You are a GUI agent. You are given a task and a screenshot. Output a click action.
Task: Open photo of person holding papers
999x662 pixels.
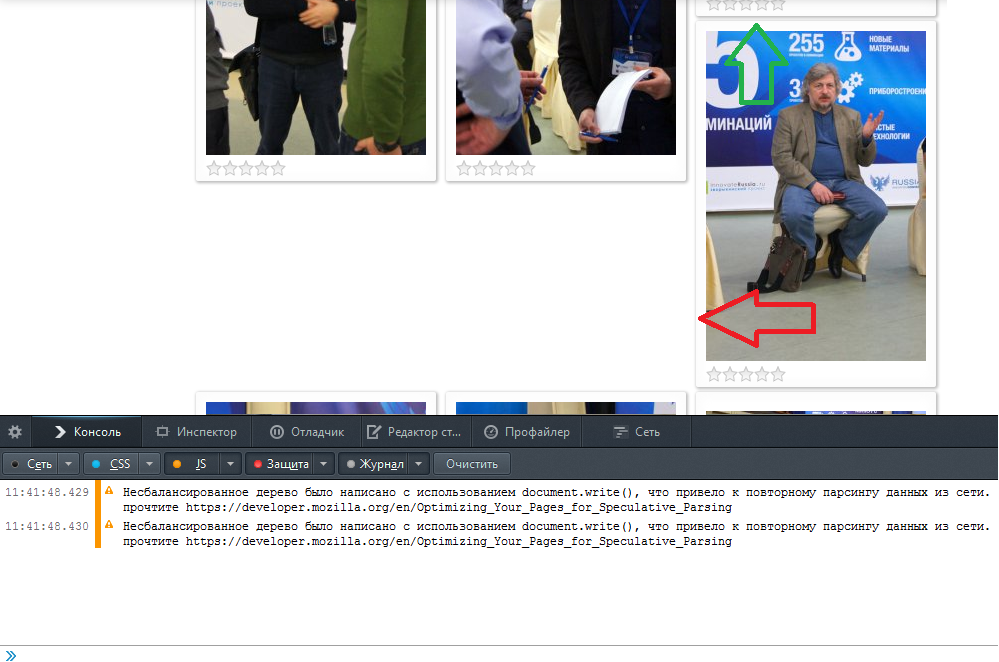point(566,77)
